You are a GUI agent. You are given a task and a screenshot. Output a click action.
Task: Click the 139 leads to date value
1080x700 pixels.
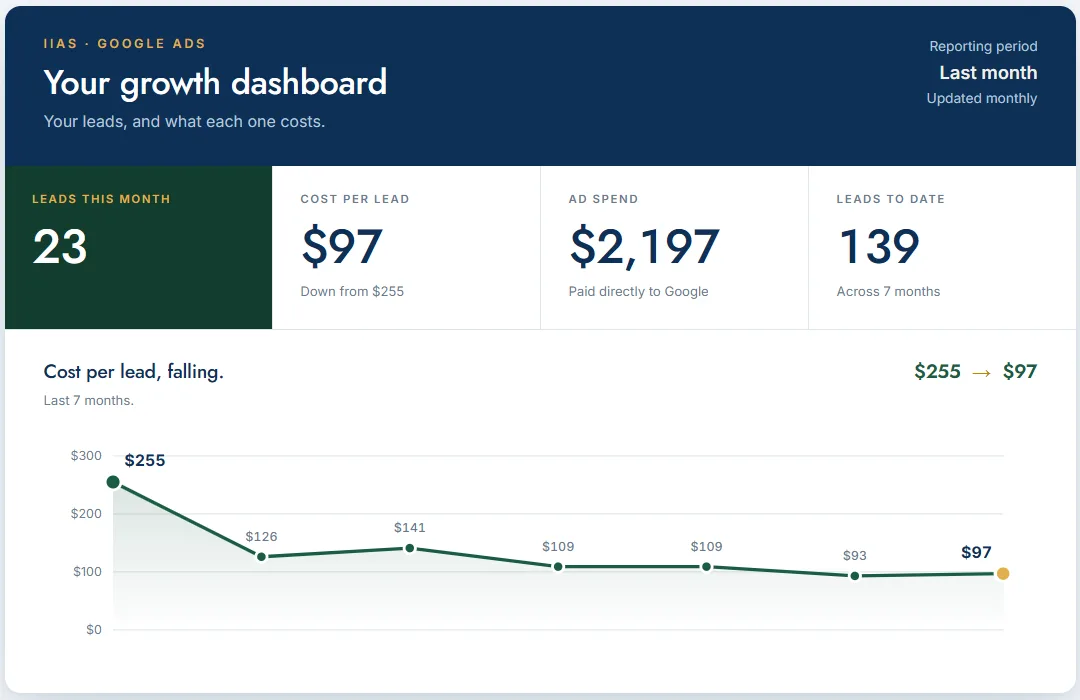880,247
